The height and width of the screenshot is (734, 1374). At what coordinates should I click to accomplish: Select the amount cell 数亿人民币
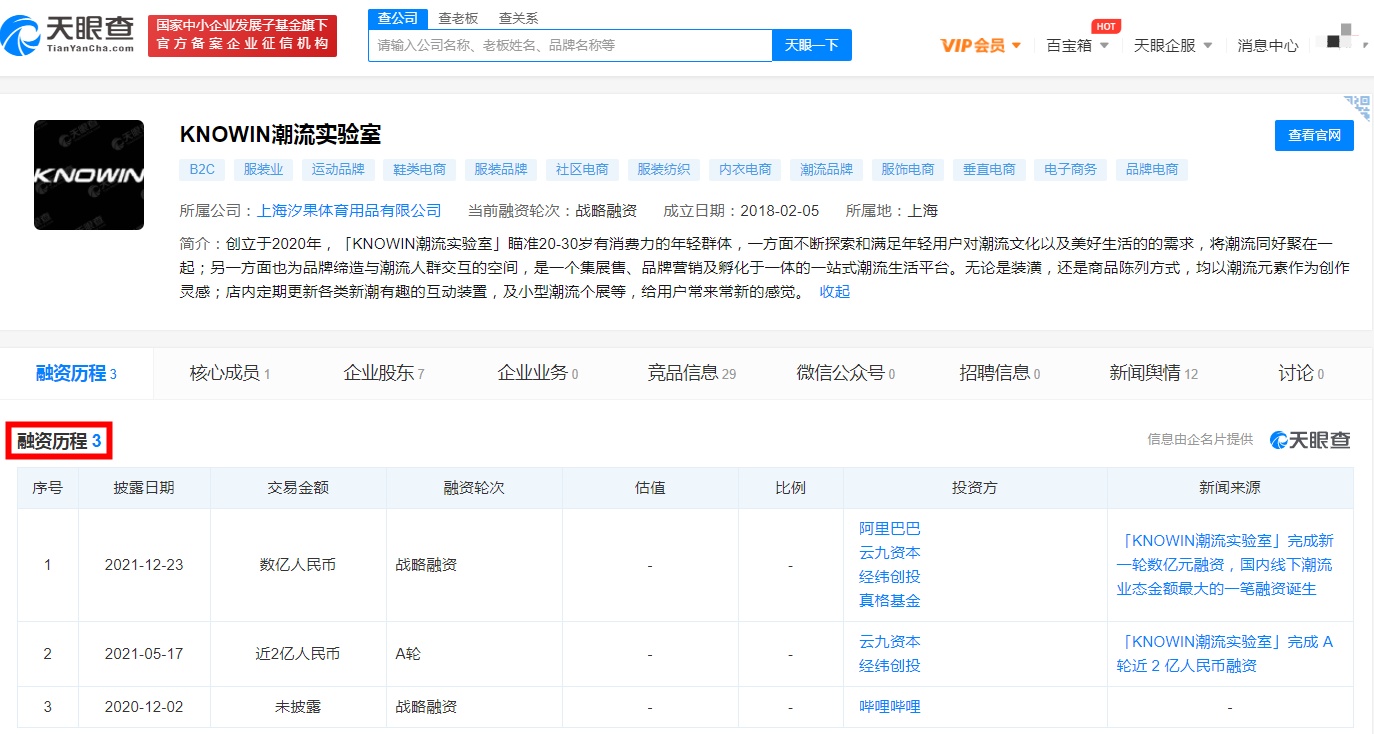pyautogui.click(x=298, y=565)
